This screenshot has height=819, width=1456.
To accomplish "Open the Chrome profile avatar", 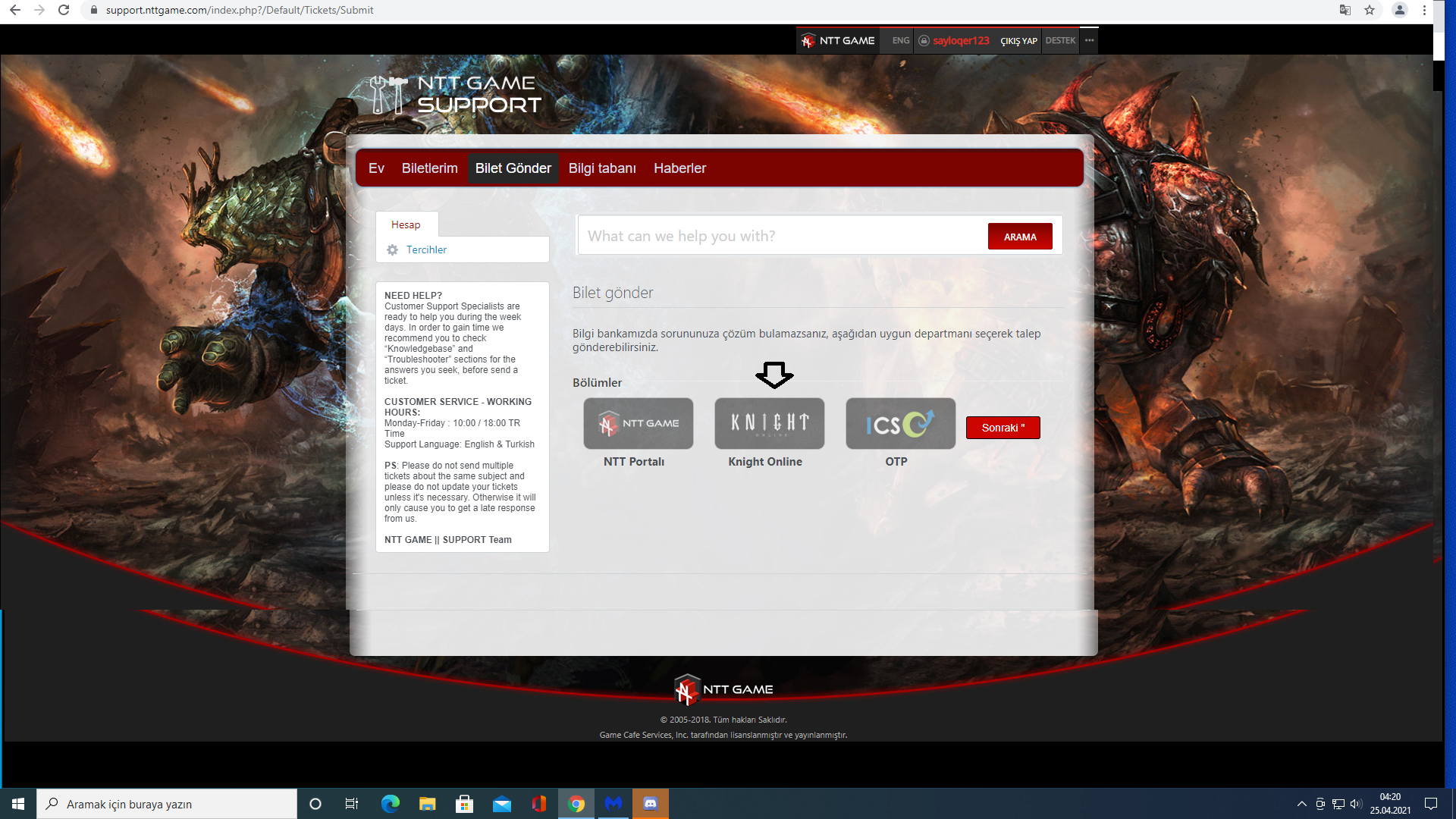I will pos(1400,10).
